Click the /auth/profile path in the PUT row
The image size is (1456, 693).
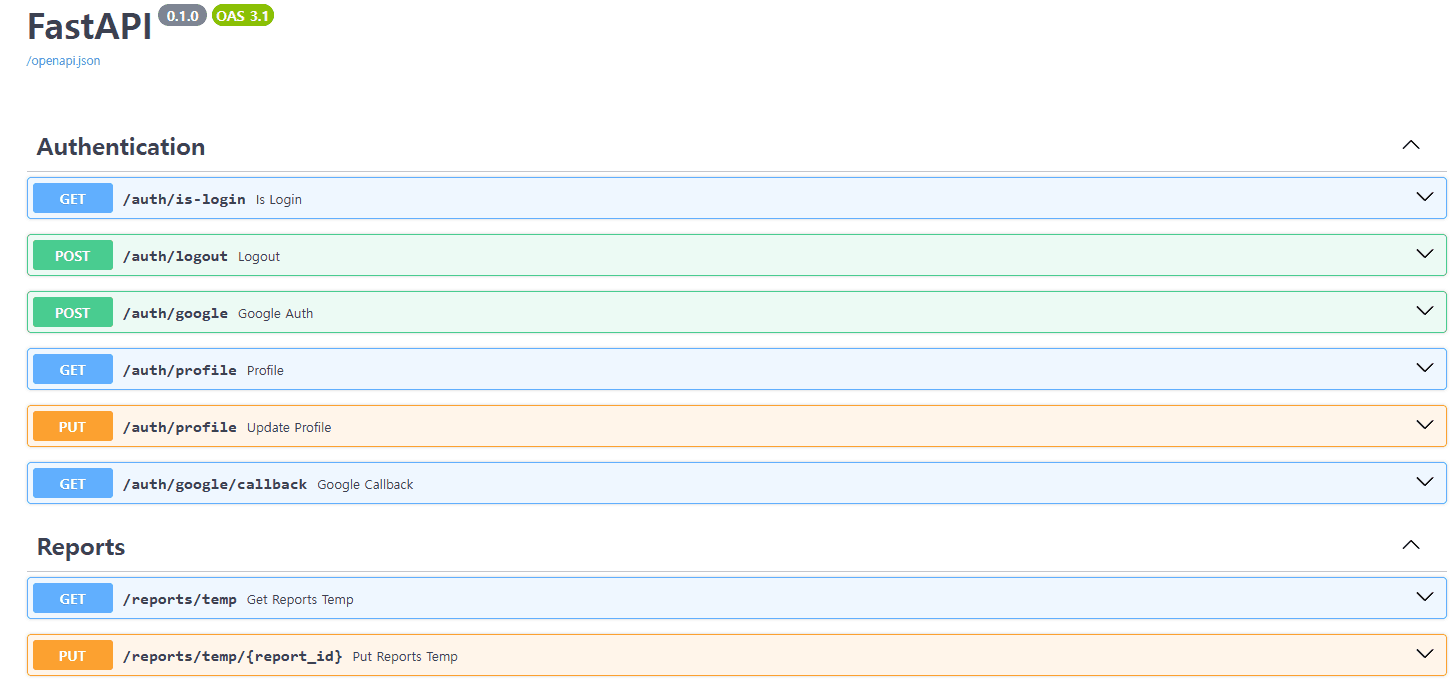(180, 427)
